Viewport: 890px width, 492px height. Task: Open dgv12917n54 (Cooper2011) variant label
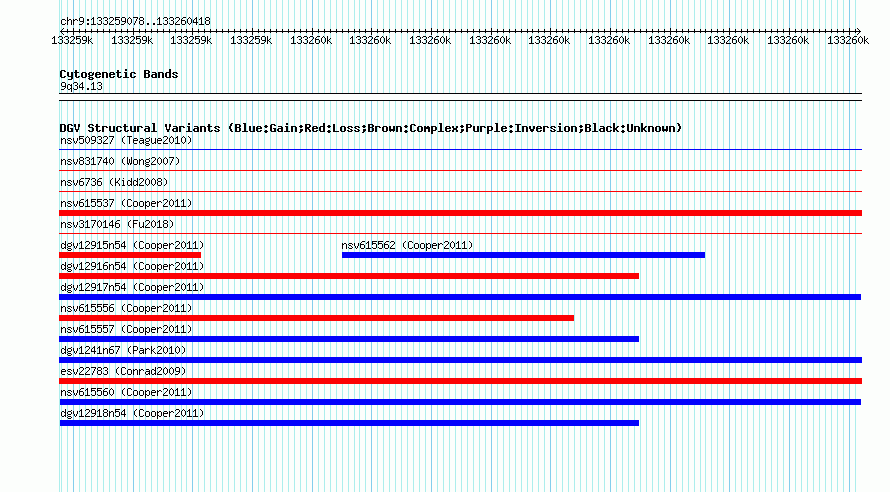(x=132, y=287)
